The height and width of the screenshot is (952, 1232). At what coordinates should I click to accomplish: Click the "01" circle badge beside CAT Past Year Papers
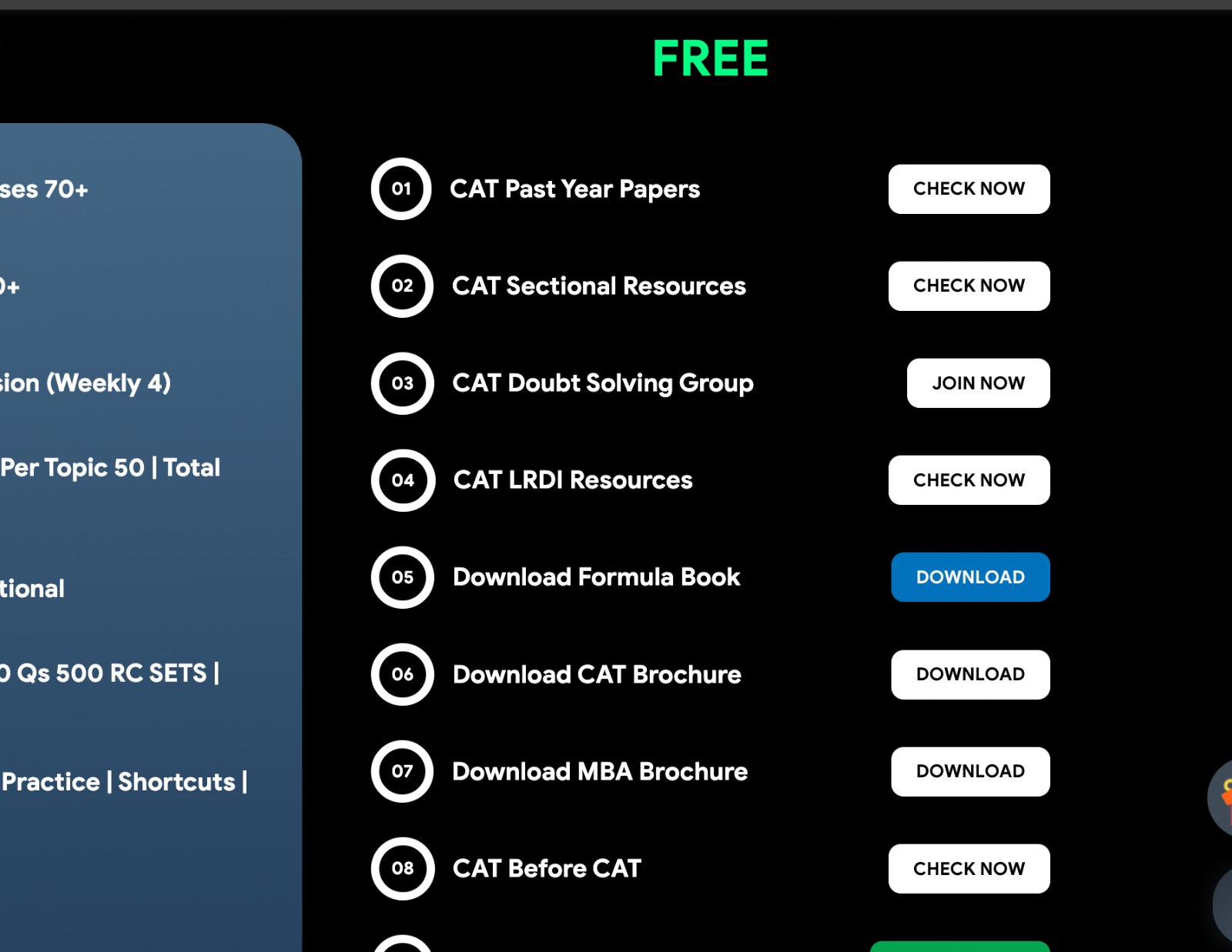(400, 189)
